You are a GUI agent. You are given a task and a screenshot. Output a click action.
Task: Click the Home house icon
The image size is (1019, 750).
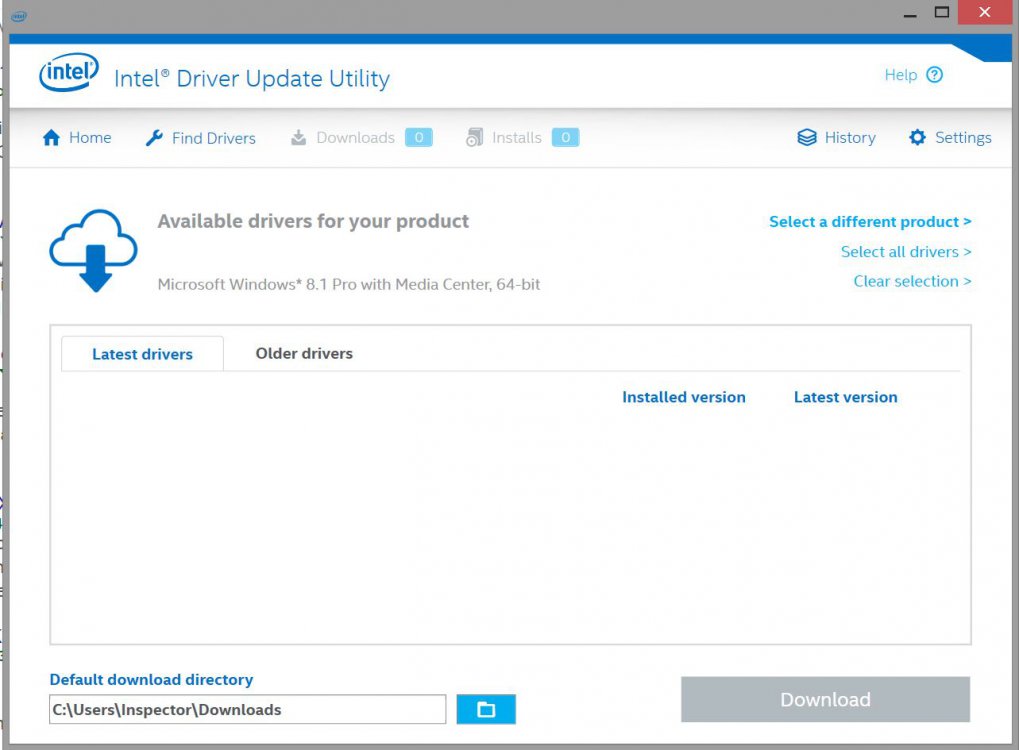51,138
